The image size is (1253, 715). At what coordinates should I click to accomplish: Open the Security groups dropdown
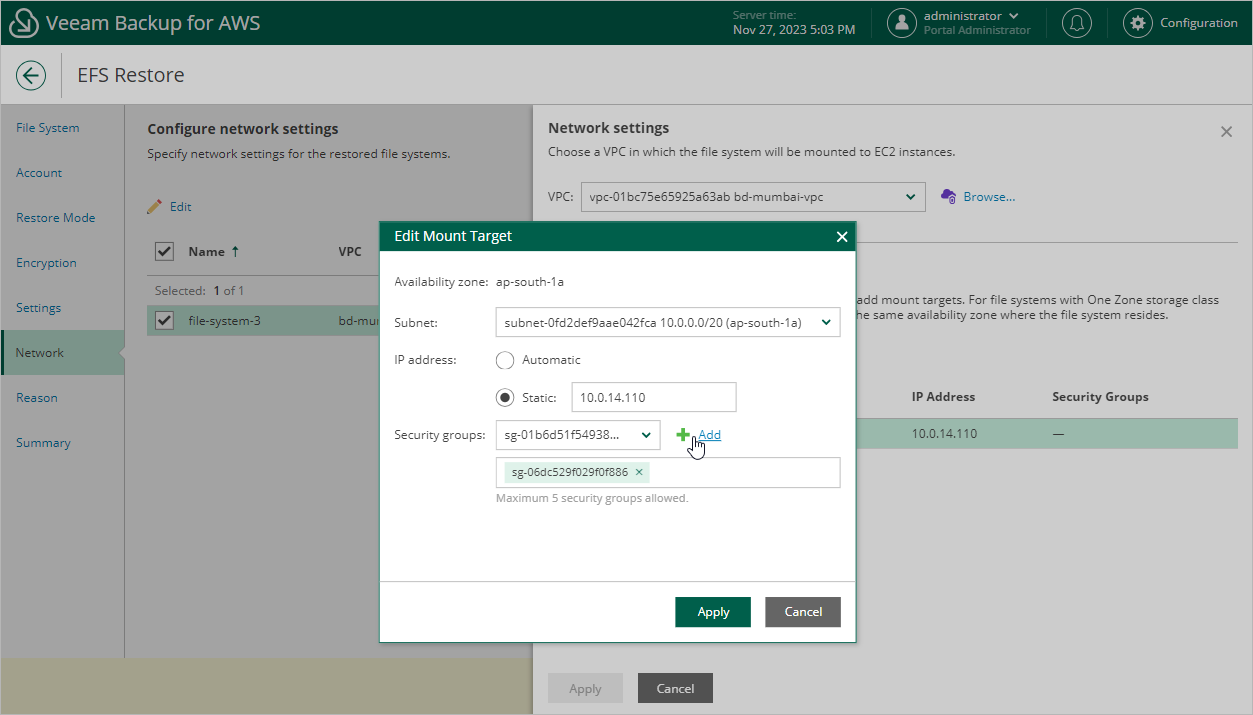click(578, 435)
